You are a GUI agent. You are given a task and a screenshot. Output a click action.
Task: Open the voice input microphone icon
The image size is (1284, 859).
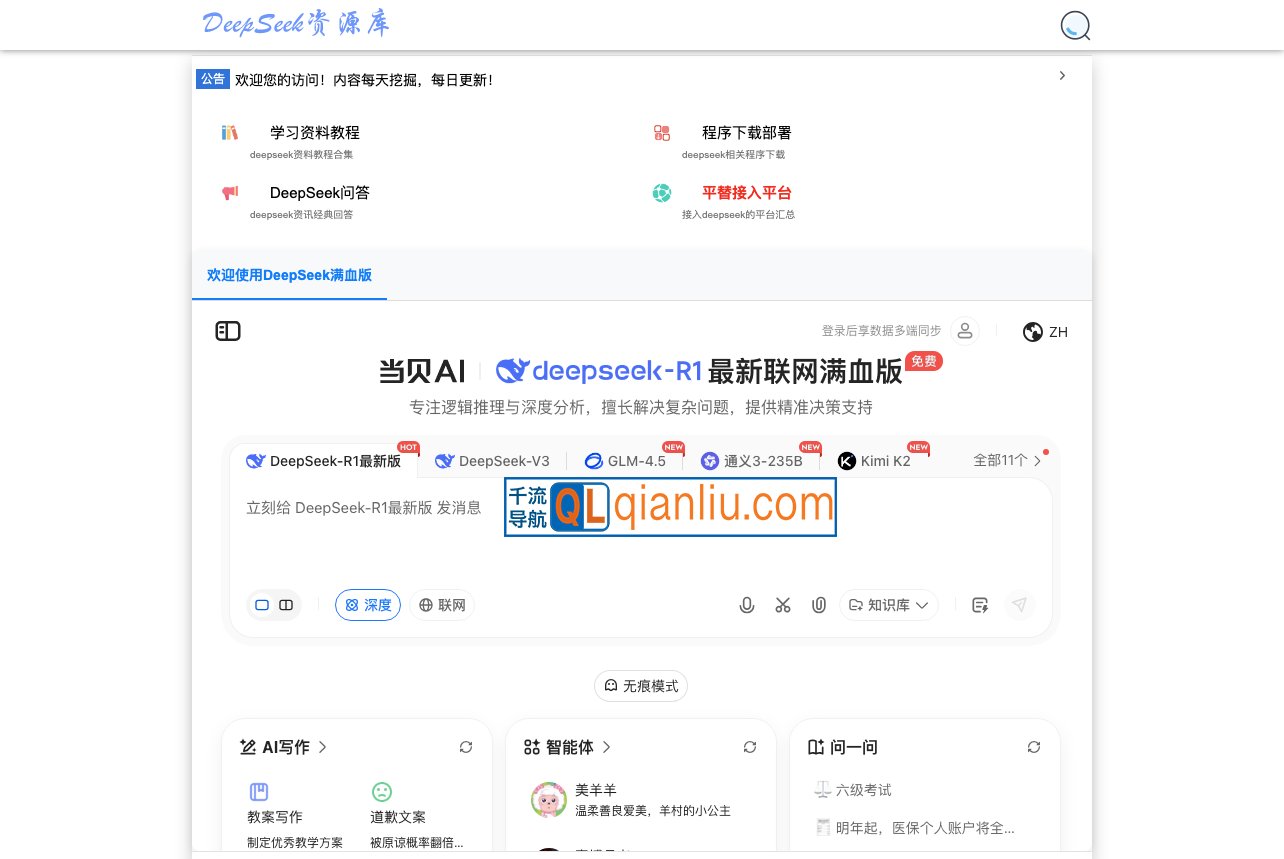point(747,605)
